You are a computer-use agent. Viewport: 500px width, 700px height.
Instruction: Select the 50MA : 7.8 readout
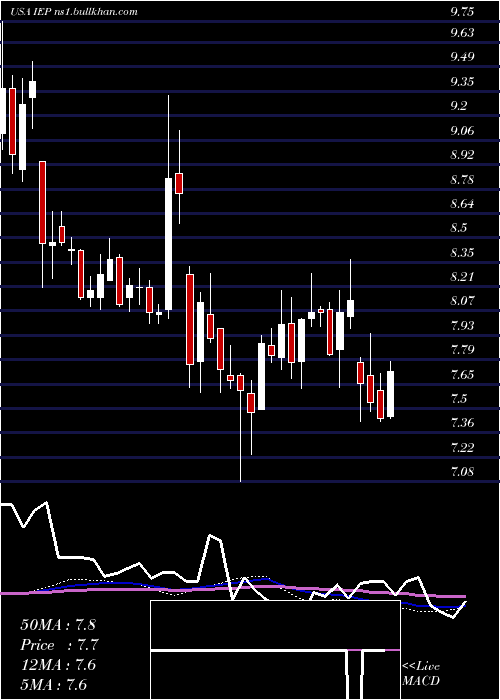[x=58, y=625]
